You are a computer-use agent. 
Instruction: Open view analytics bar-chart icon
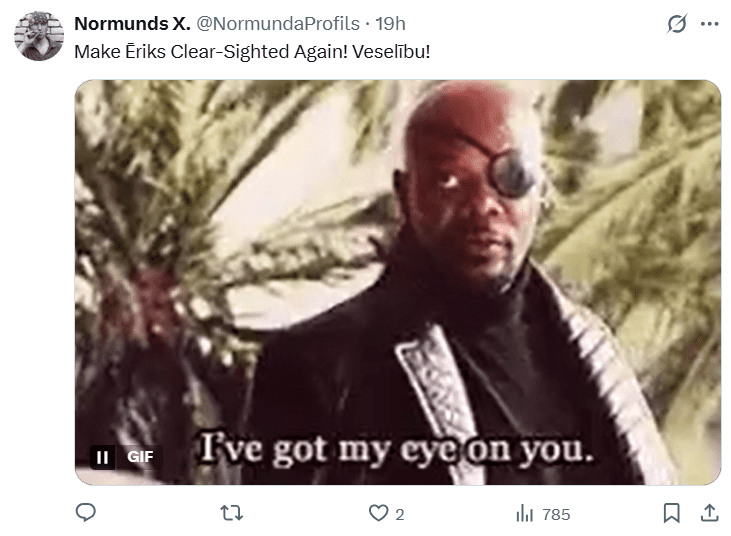[x=524, y=513]
